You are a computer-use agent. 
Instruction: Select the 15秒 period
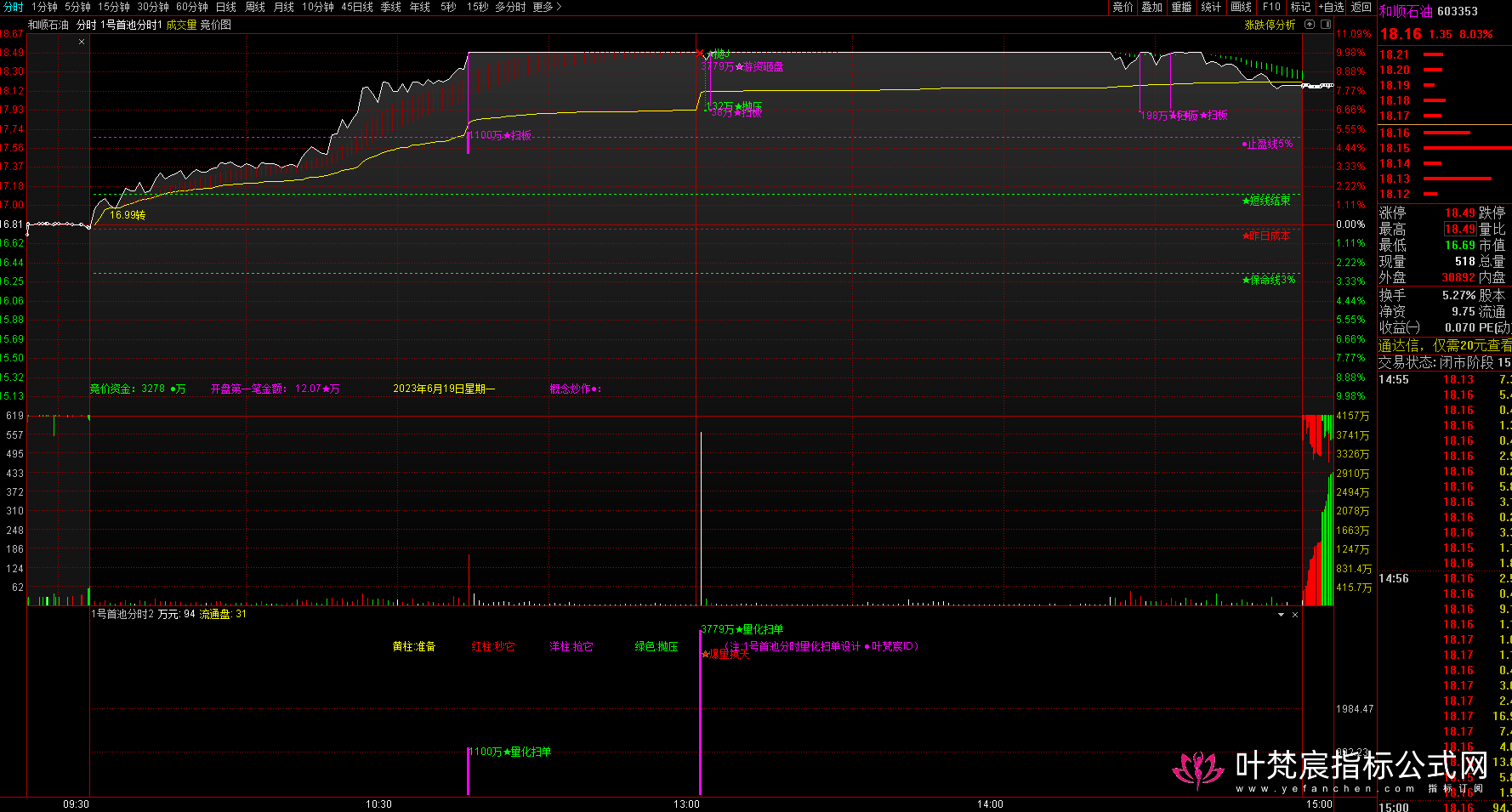(477, 7)
